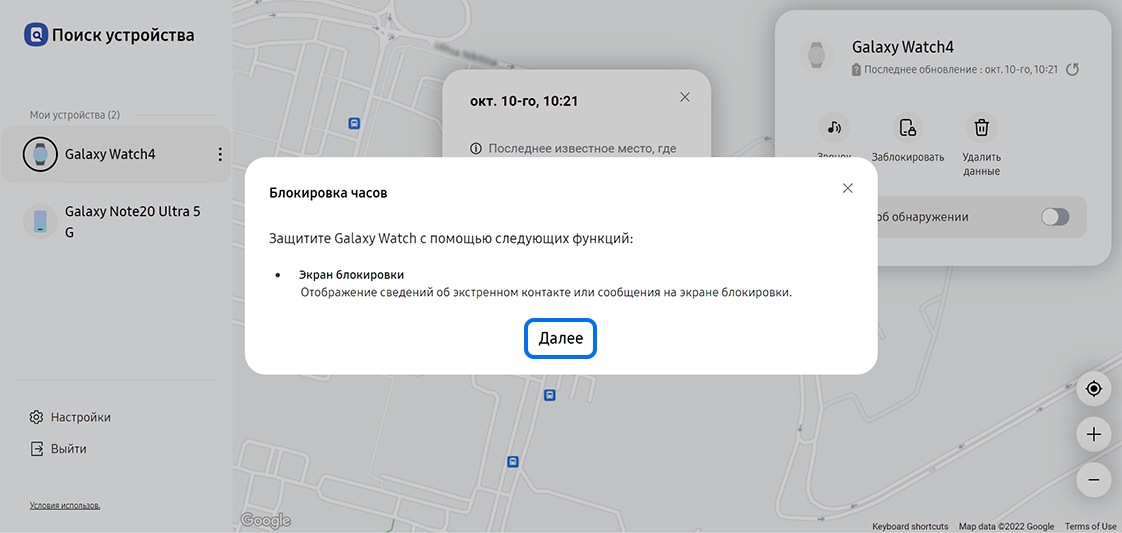The image size is (1122, 533).
Task: Open Keyboard shortcuts link
Action: click(910, 527)
